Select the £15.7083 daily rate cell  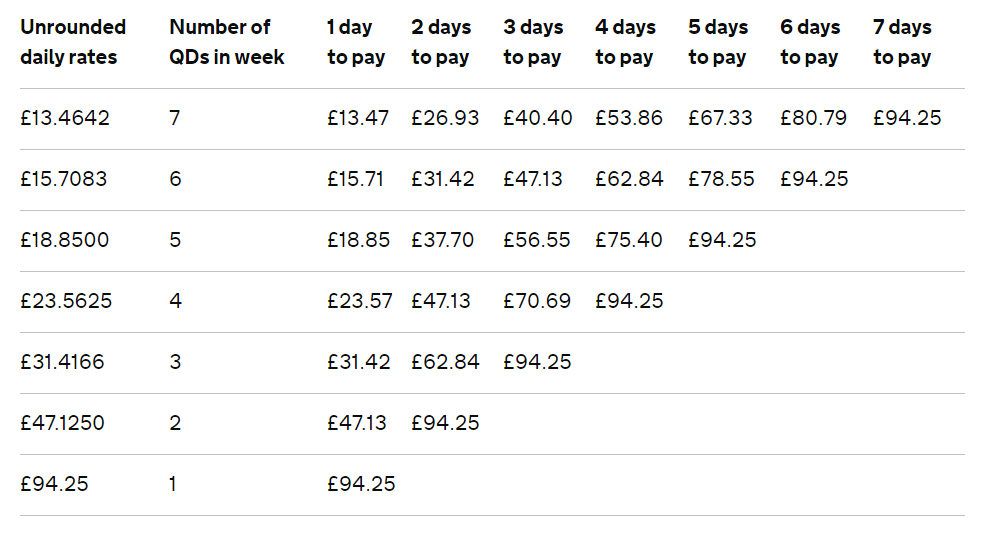coord(64,179)
